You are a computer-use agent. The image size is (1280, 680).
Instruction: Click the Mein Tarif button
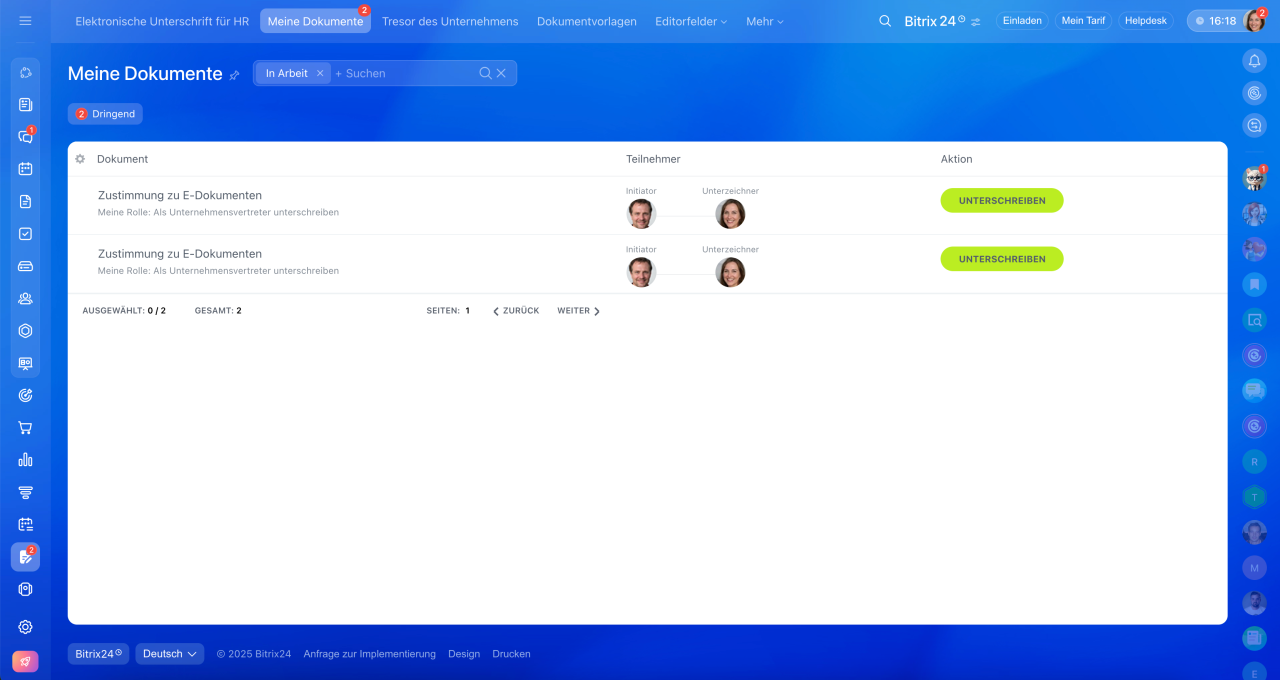(x=1083, y=20)
